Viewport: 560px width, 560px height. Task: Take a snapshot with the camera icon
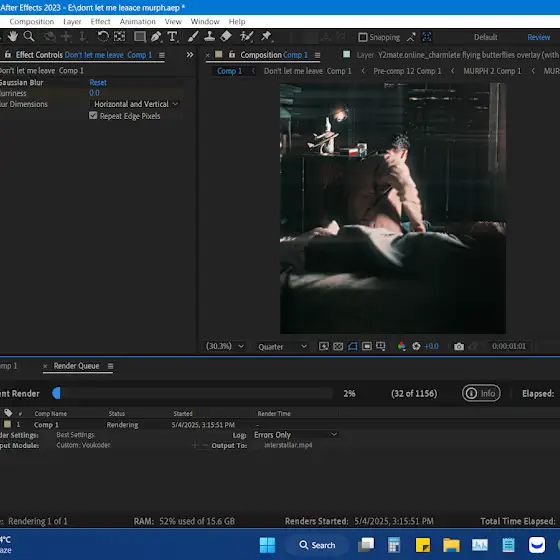(459, 346)
